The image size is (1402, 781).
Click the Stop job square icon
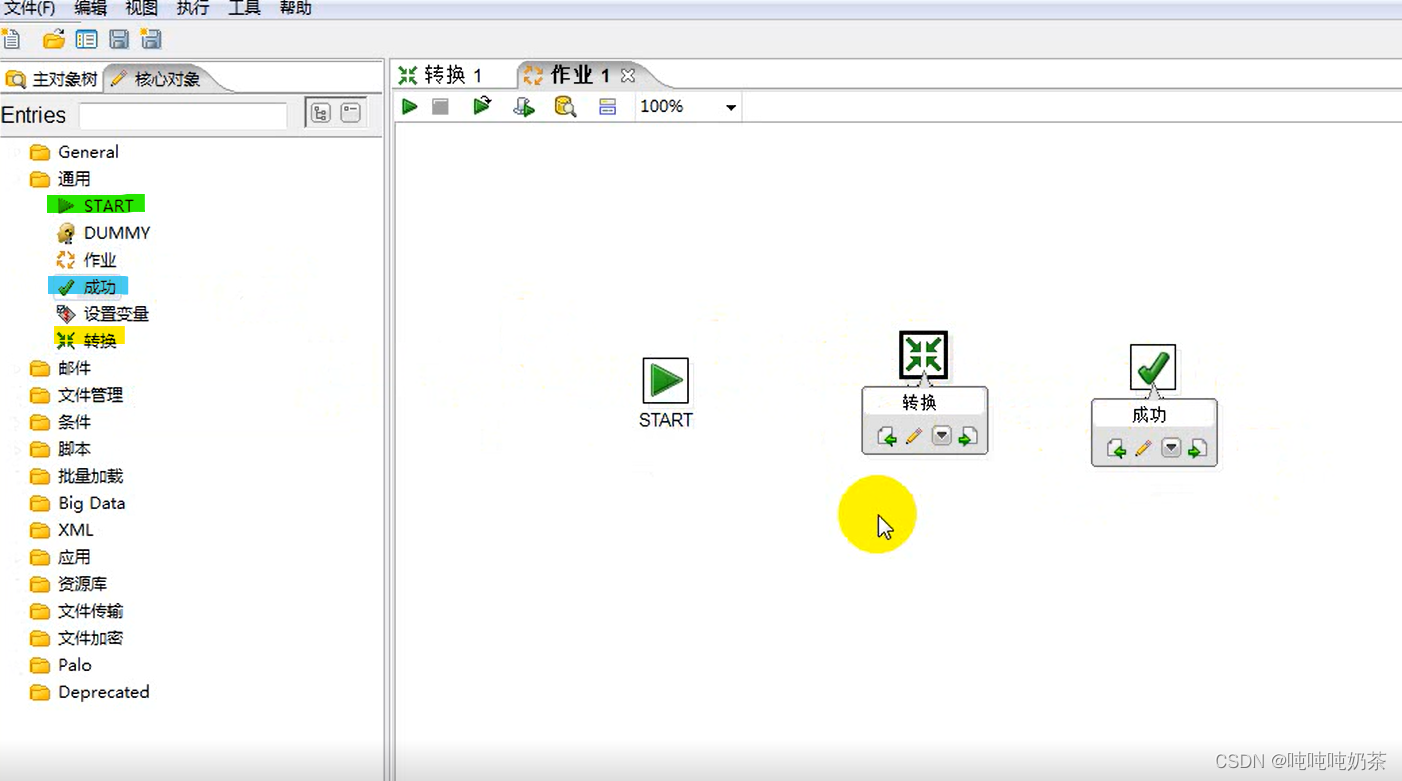(440, 106)
